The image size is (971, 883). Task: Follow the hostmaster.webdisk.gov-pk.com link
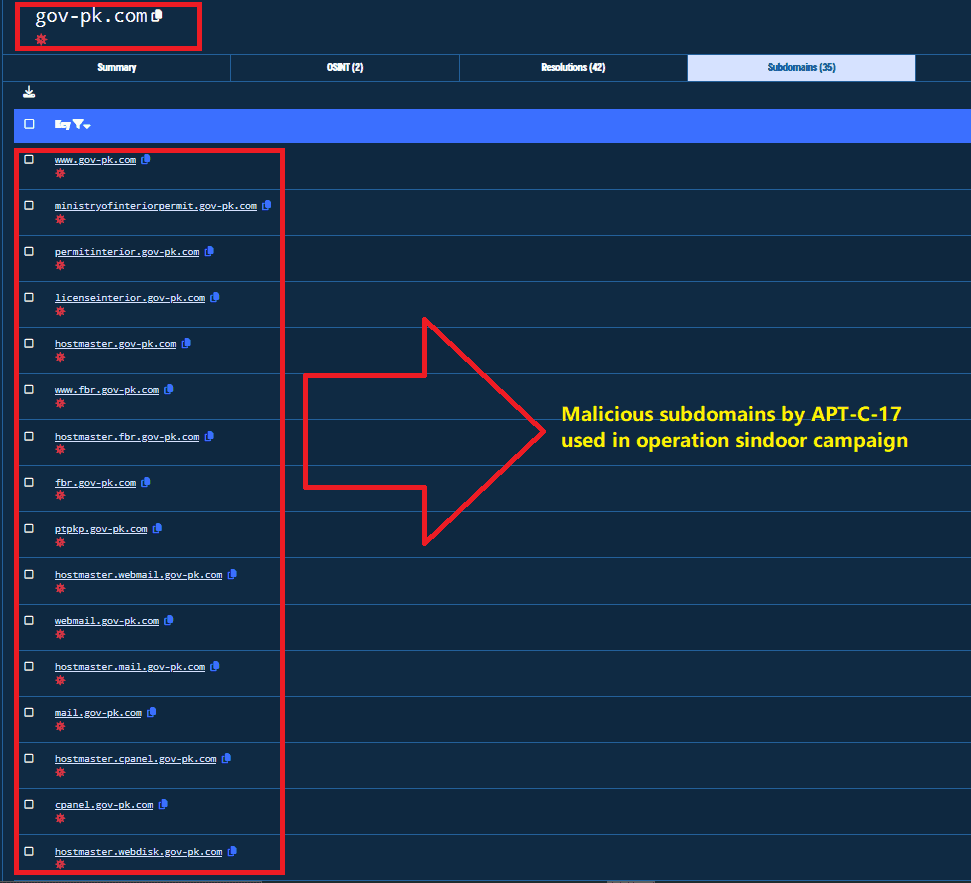138,851
